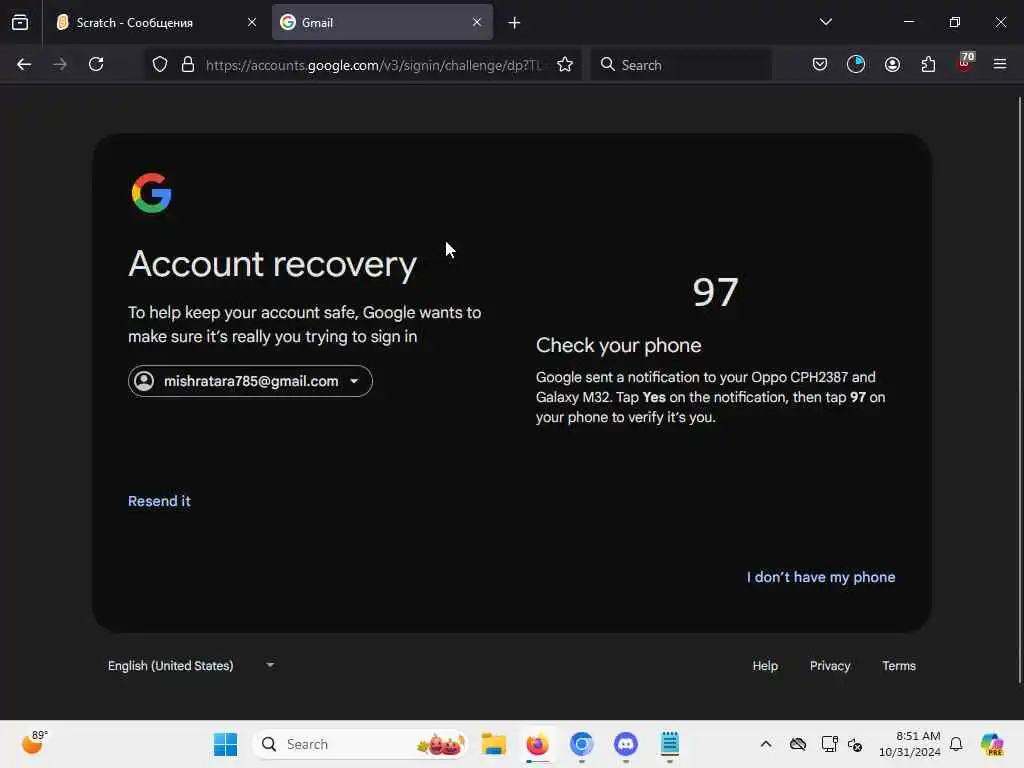The height and width of the screenshot is (768, 1024).
Task: Open the display connection tray icon
Action: click(829, 744)
